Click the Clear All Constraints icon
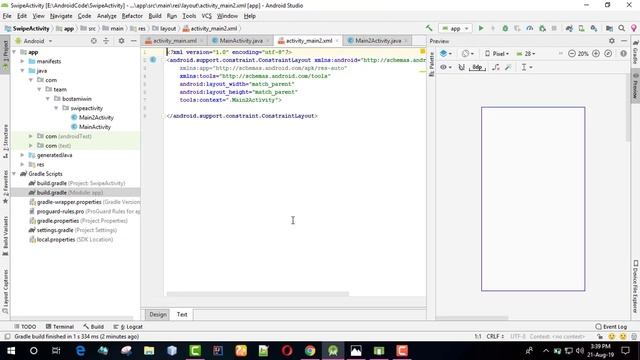The height and width of the screenshot is (360, 640). point(496,67)
